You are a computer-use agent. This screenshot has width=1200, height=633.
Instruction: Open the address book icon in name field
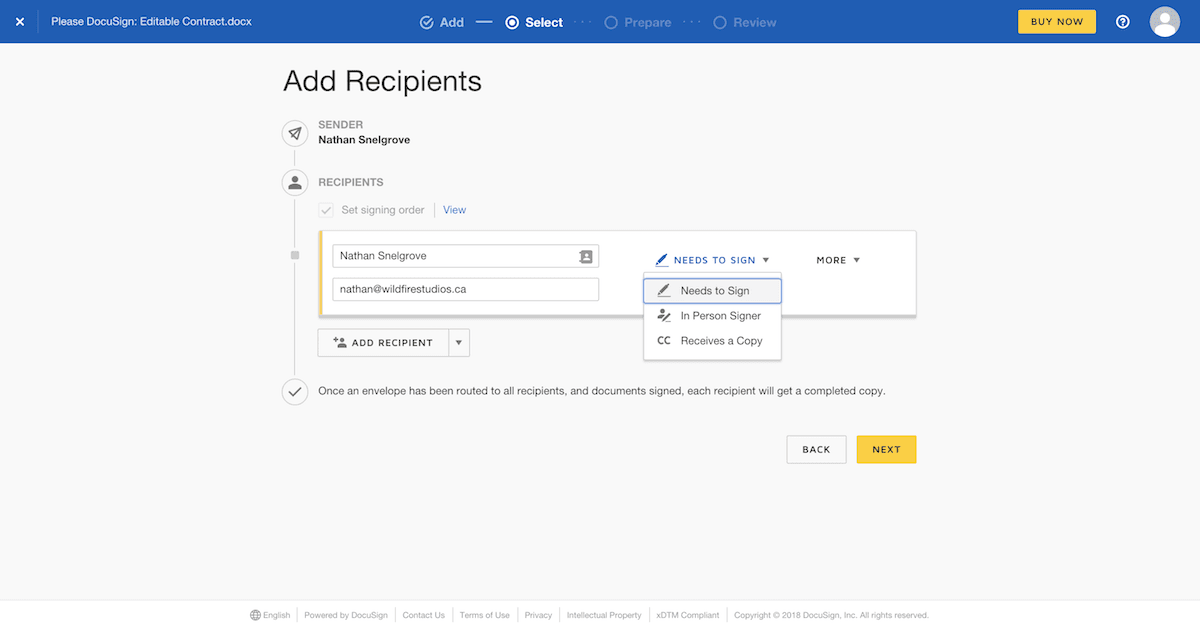pos(586,257)
